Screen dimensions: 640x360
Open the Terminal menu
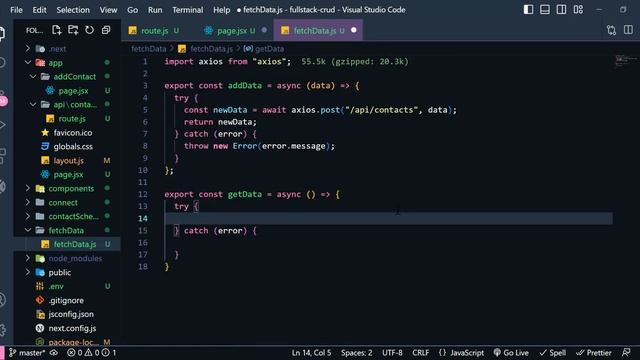(x=187, y=10)
